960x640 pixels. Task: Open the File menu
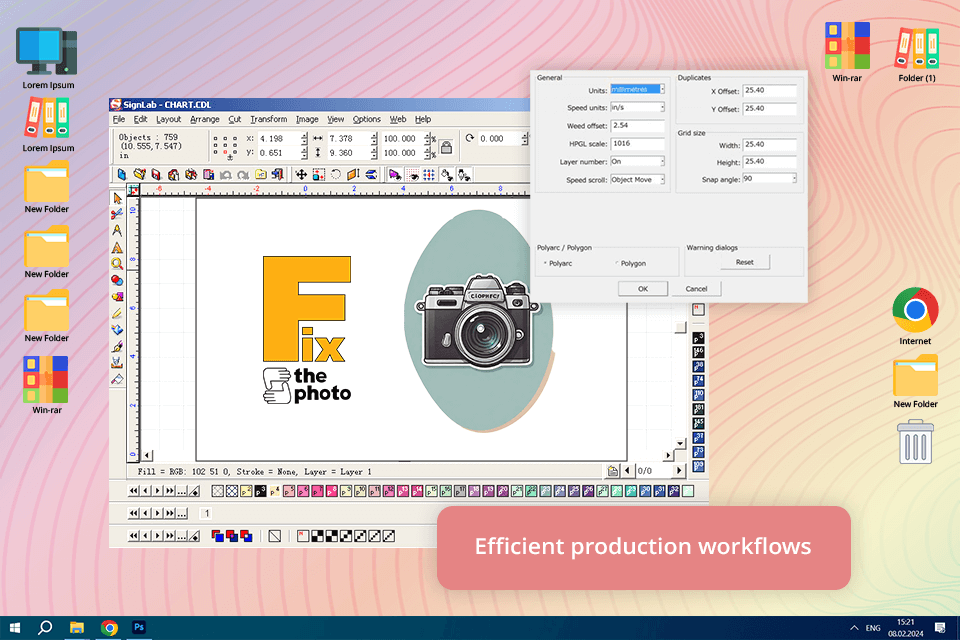pos(119,119)
